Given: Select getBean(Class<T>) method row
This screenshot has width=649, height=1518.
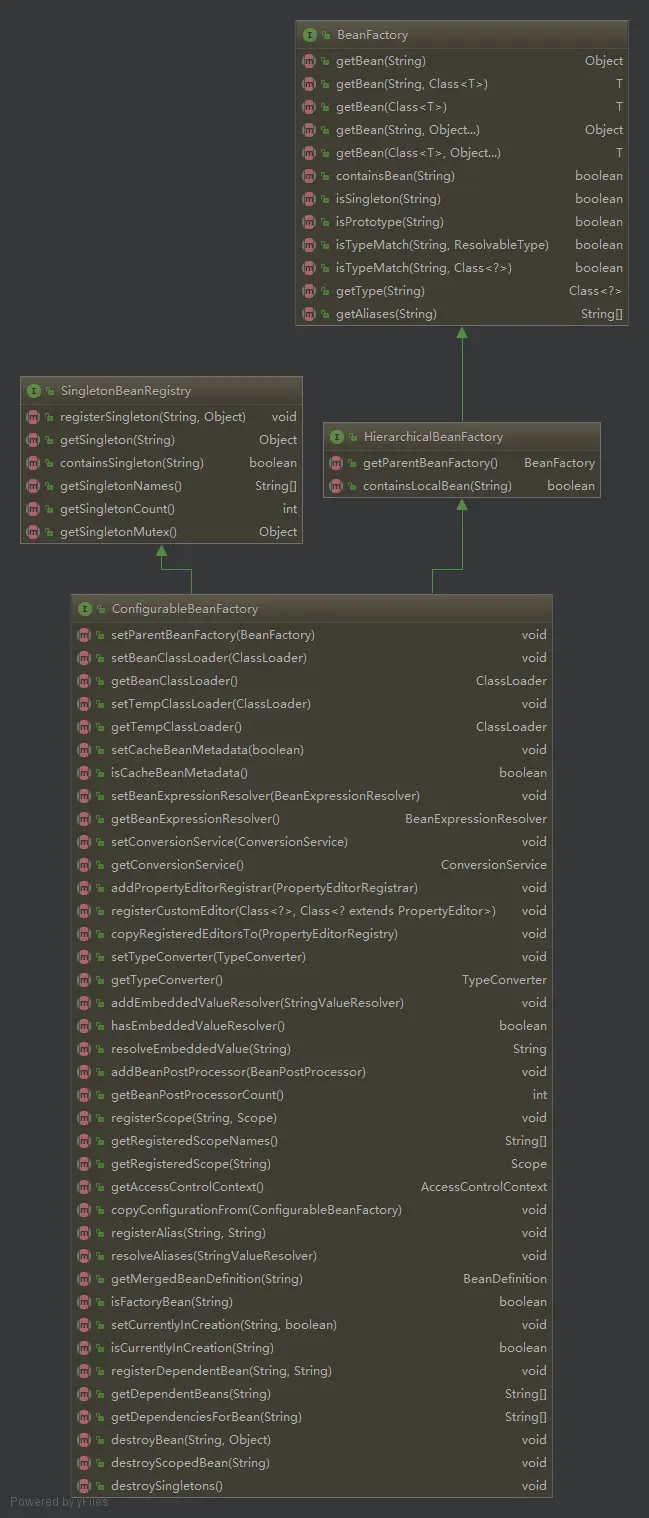Looking at the screenshot, I should tap(462, 107).
